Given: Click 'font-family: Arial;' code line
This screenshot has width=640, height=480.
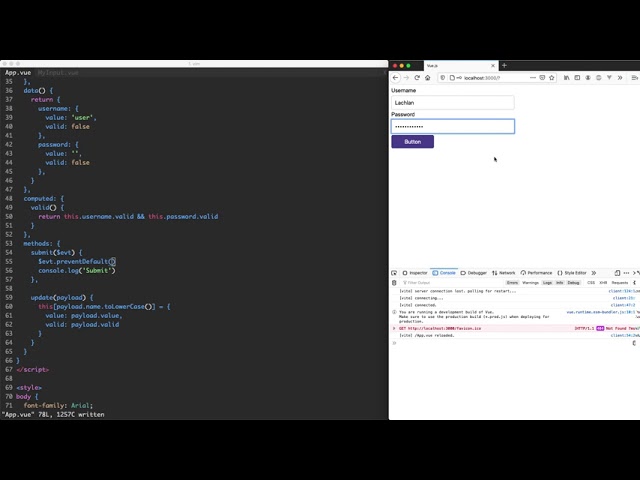Looking at the screenshot, I should 58,405.
